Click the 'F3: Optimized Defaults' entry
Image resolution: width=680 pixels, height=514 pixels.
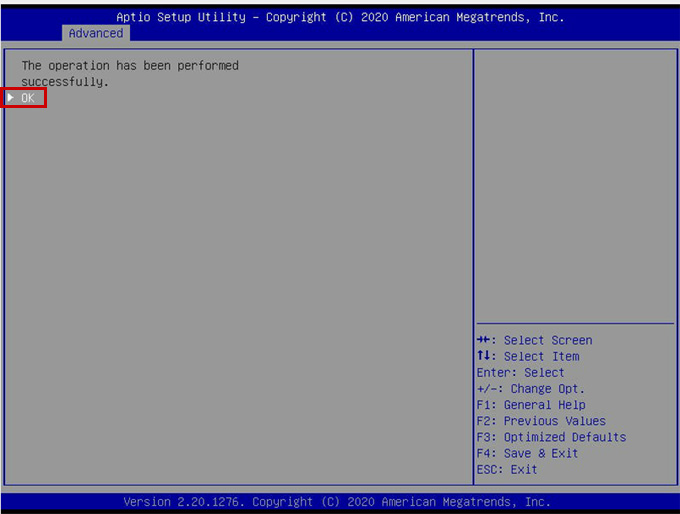551,437
